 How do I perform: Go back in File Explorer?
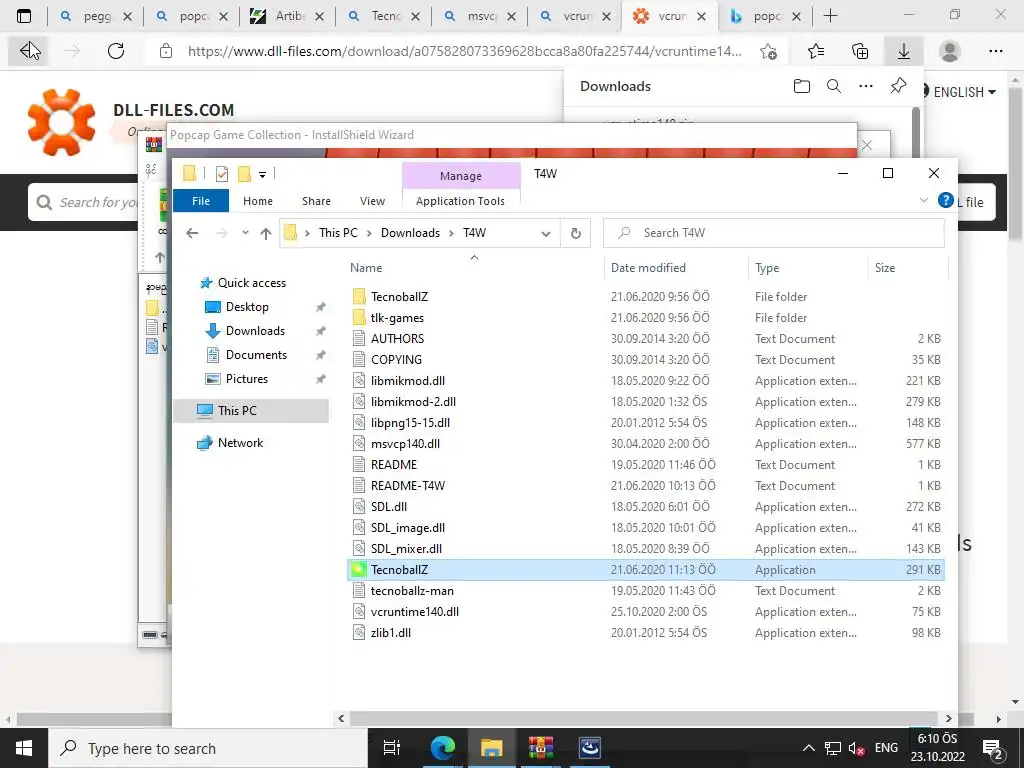pos(191,233)
